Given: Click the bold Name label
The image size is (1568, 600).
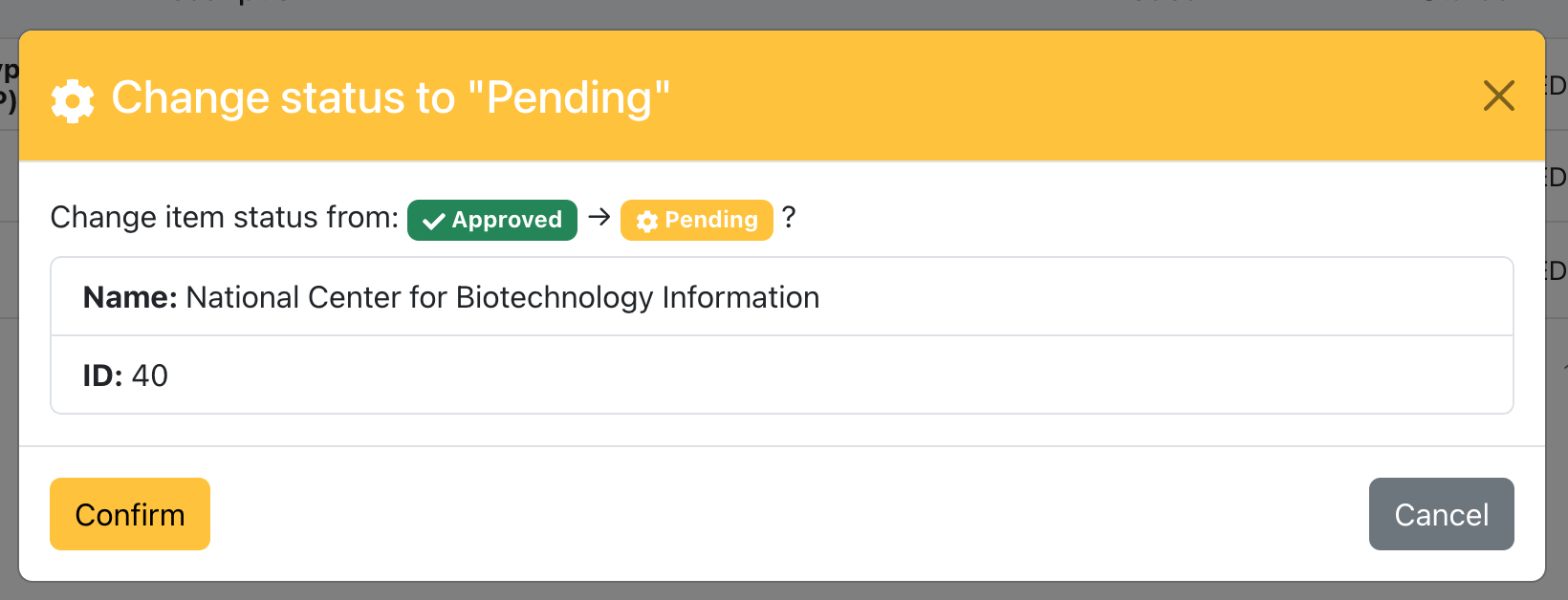Looking at the screenshot, I should click(130, 297).
